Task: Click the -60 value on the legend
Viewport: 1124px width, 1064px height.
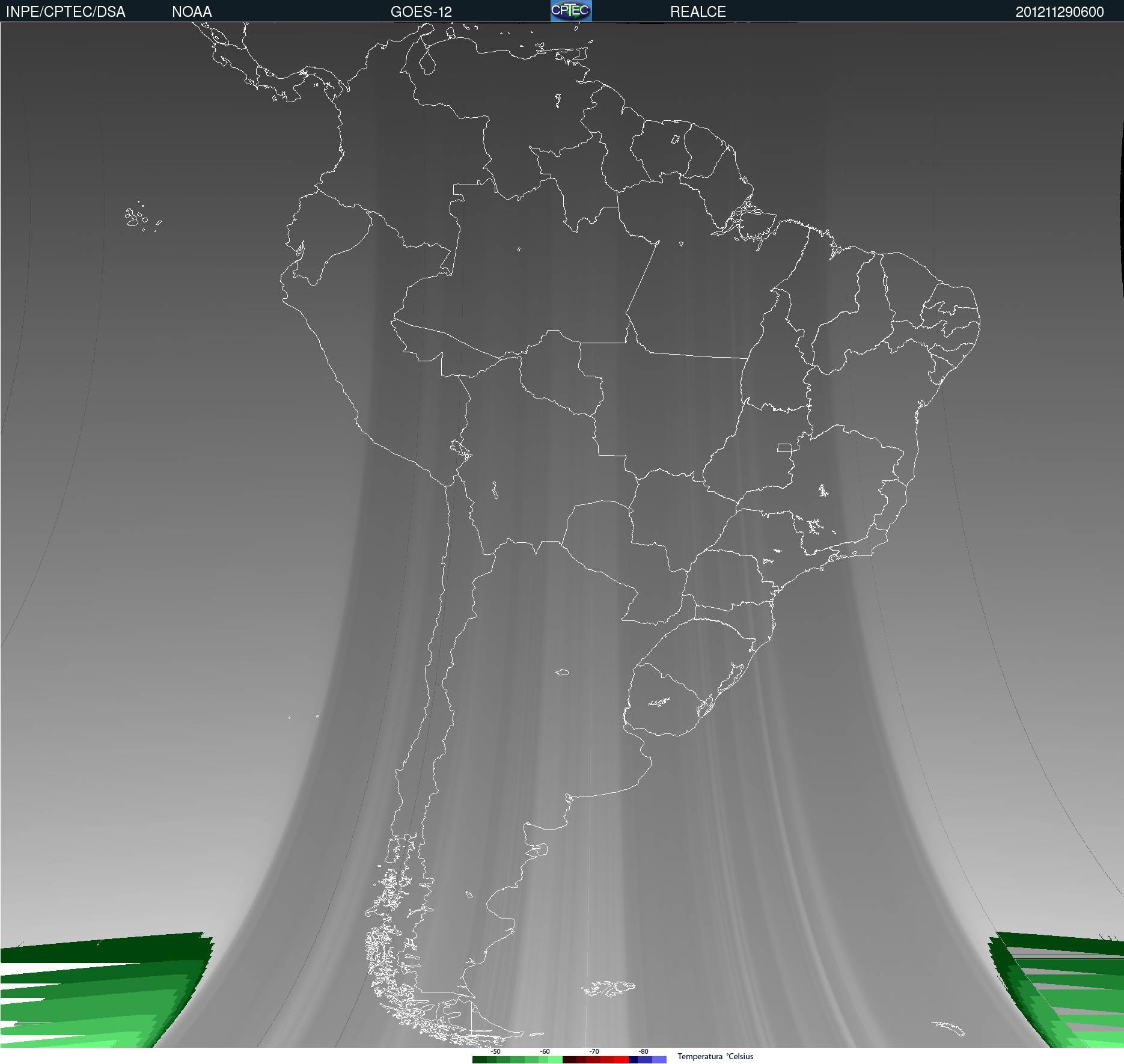Action: coord(545,1051)
